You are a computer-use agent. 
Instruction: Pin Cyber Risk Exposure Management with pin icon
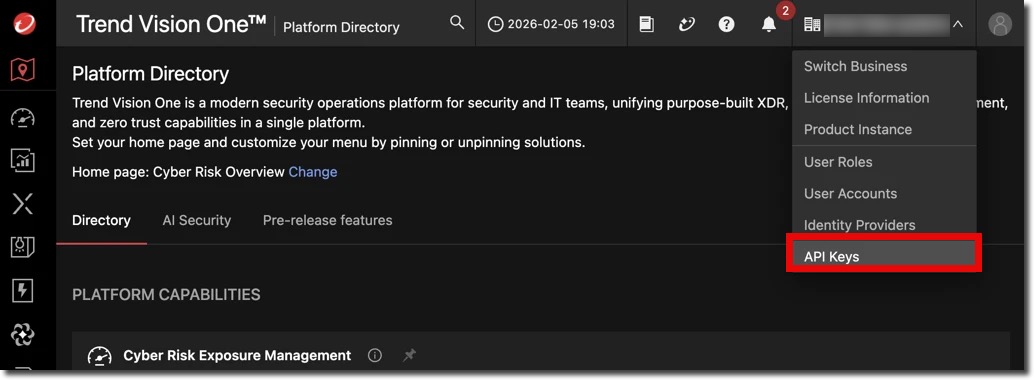[x=410, y=356]
